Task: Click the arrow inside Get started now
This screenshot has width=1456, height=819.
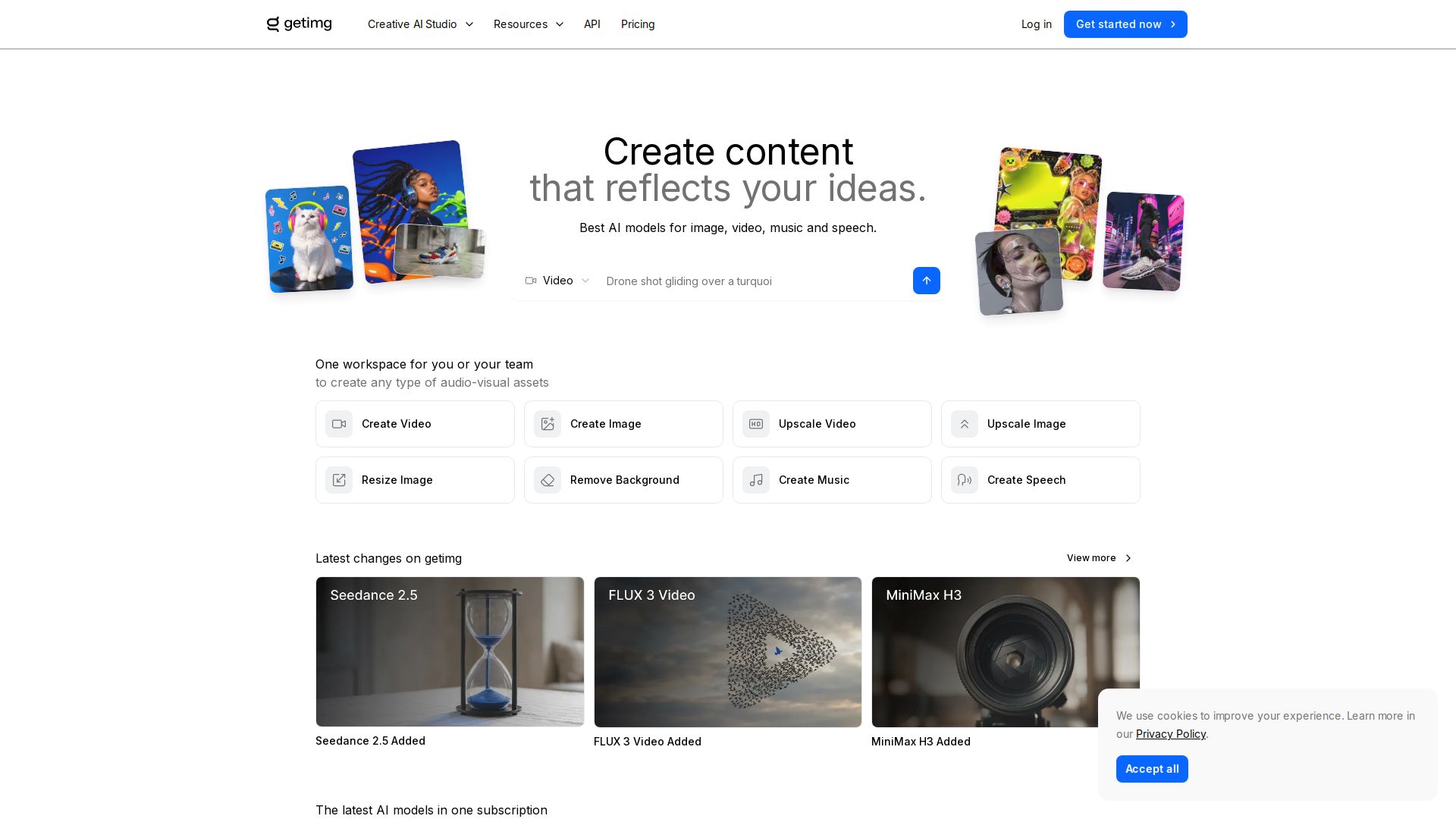Action: pyautogui.click(x=1173, y=24)
